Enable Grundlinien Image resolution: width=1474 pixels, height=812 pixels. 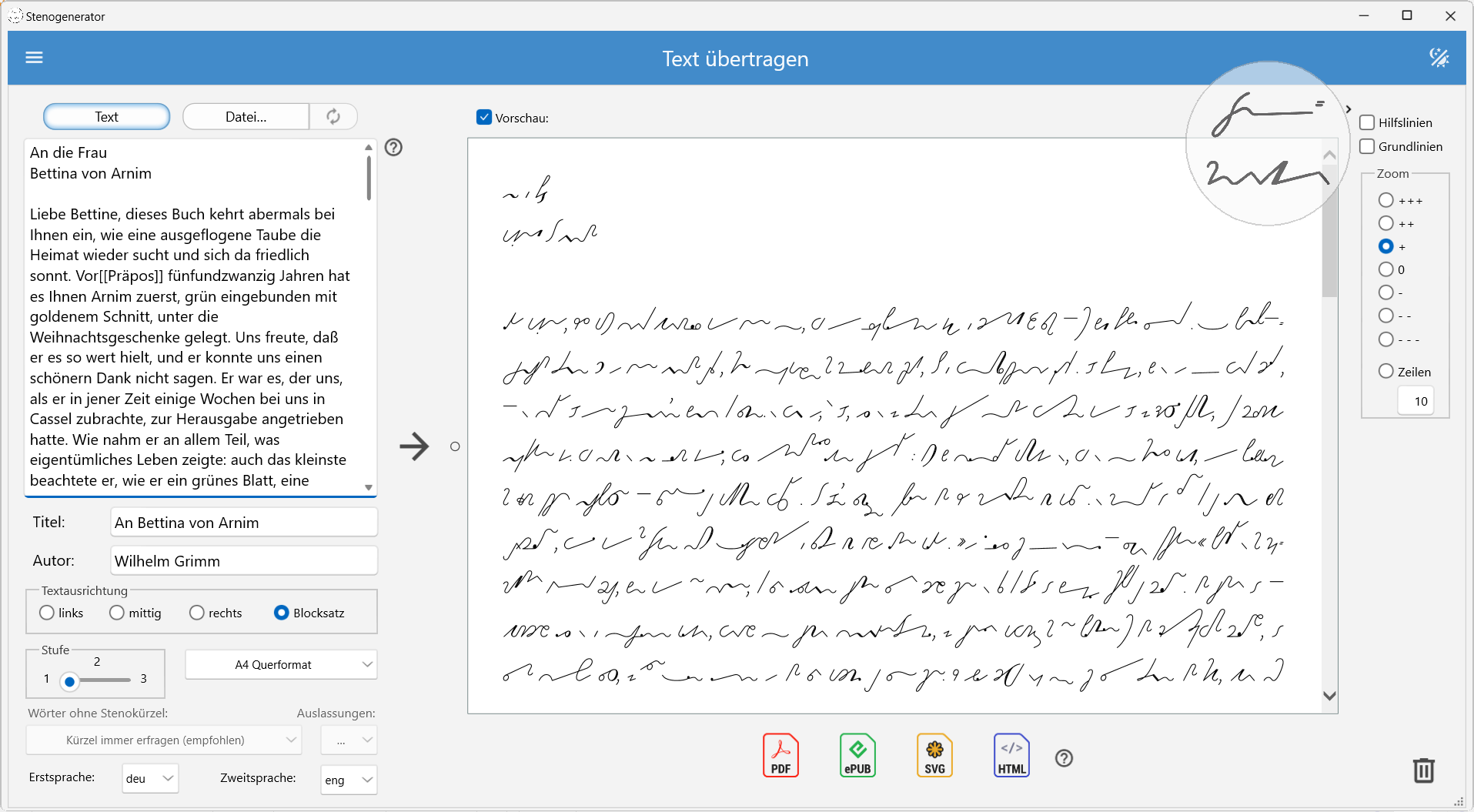(1367, 146)
